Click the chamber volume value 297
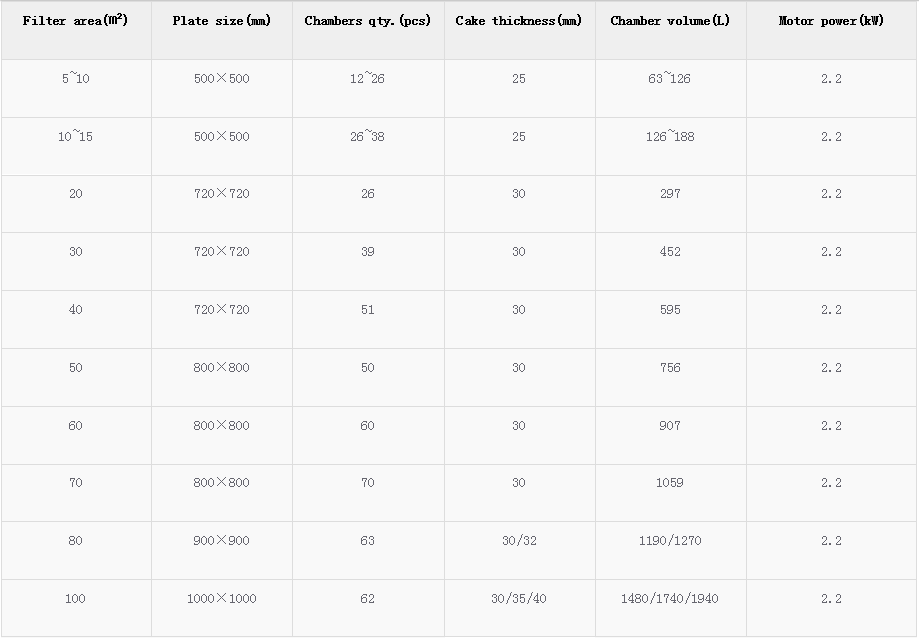919x639 pixels. 670,194
